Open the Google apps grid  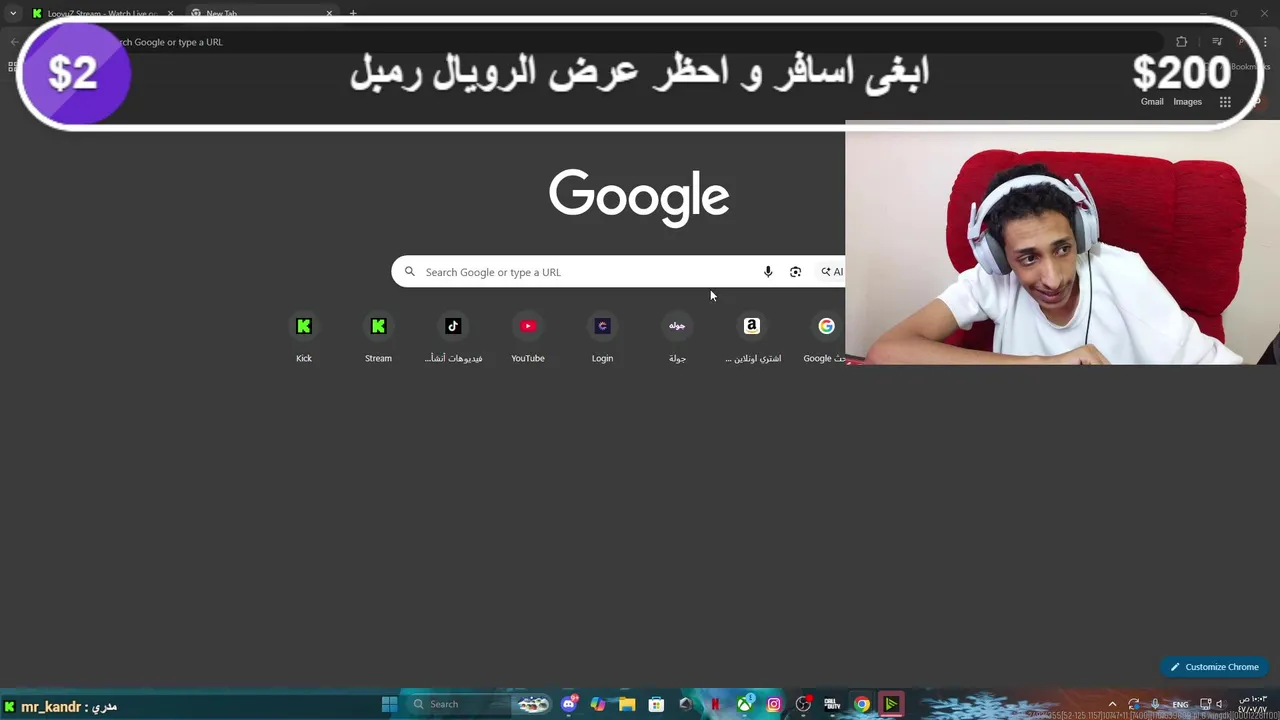click(1225, 102)
